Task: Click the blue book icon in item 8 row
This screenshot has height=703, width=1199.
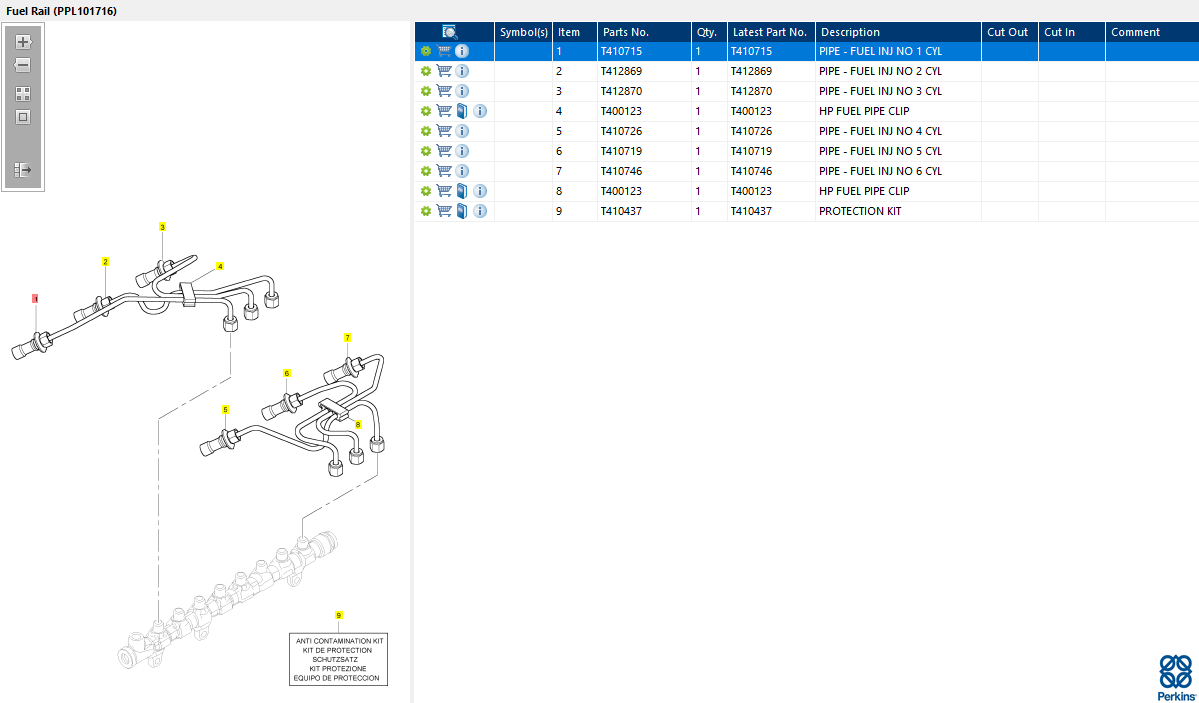Action: click(x=462, y=190)
